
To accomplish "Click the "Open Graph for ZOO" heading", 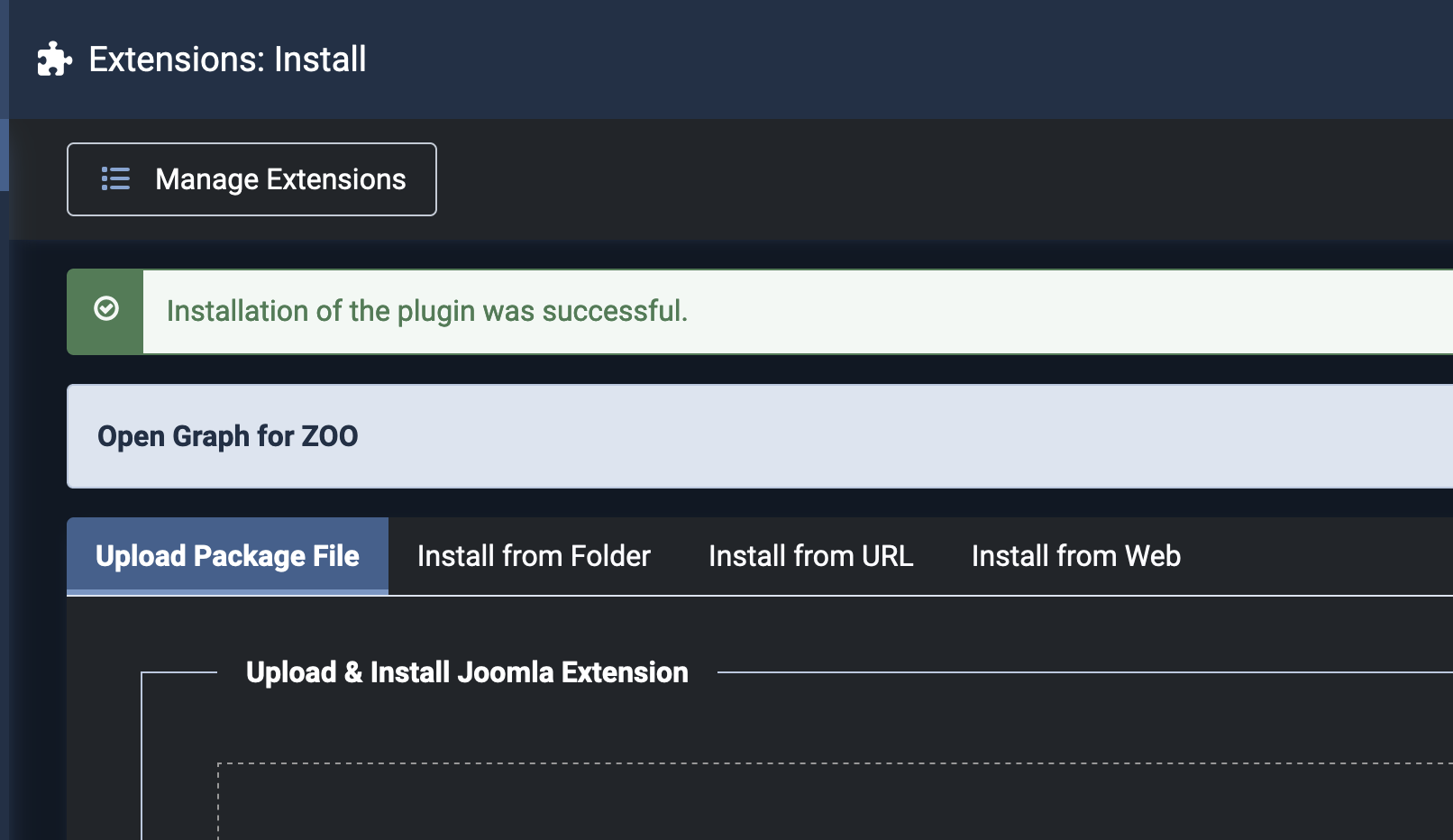I will point(227,436).
